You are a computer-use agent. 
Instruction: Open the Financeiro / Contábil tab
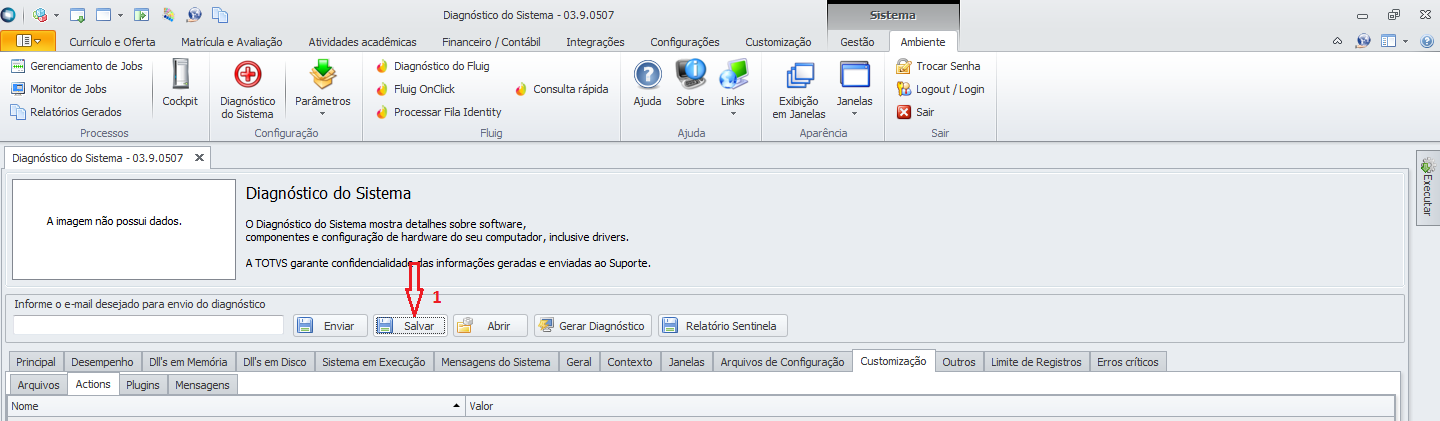(x=491, y=42)
